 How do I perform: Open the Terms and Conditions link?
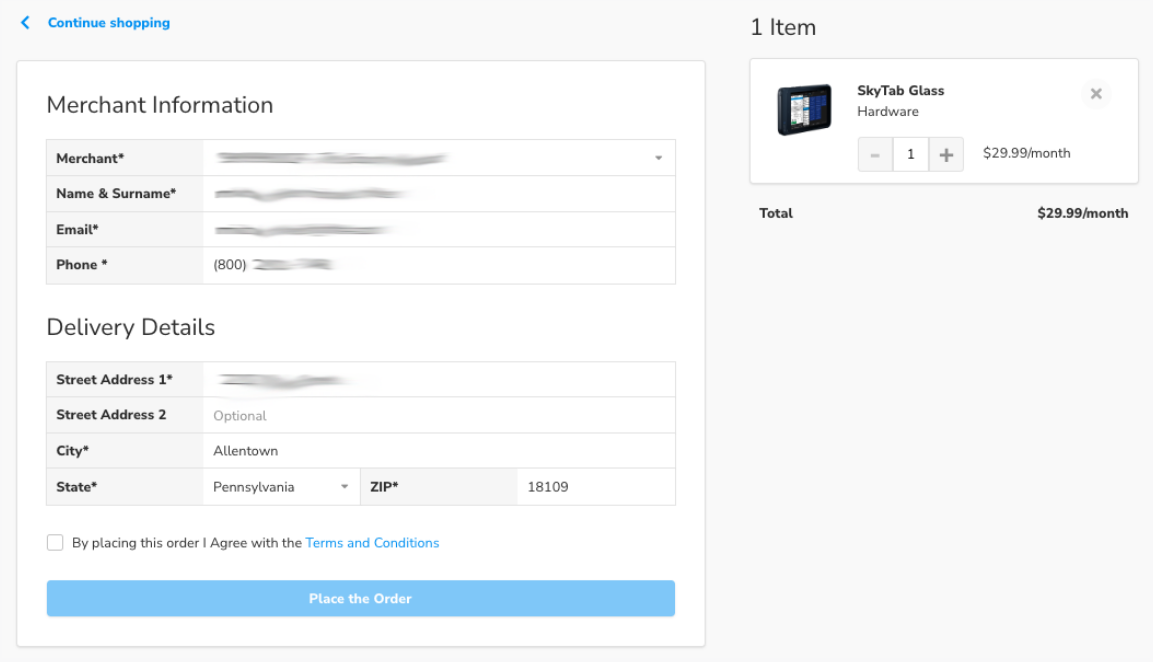372,543
